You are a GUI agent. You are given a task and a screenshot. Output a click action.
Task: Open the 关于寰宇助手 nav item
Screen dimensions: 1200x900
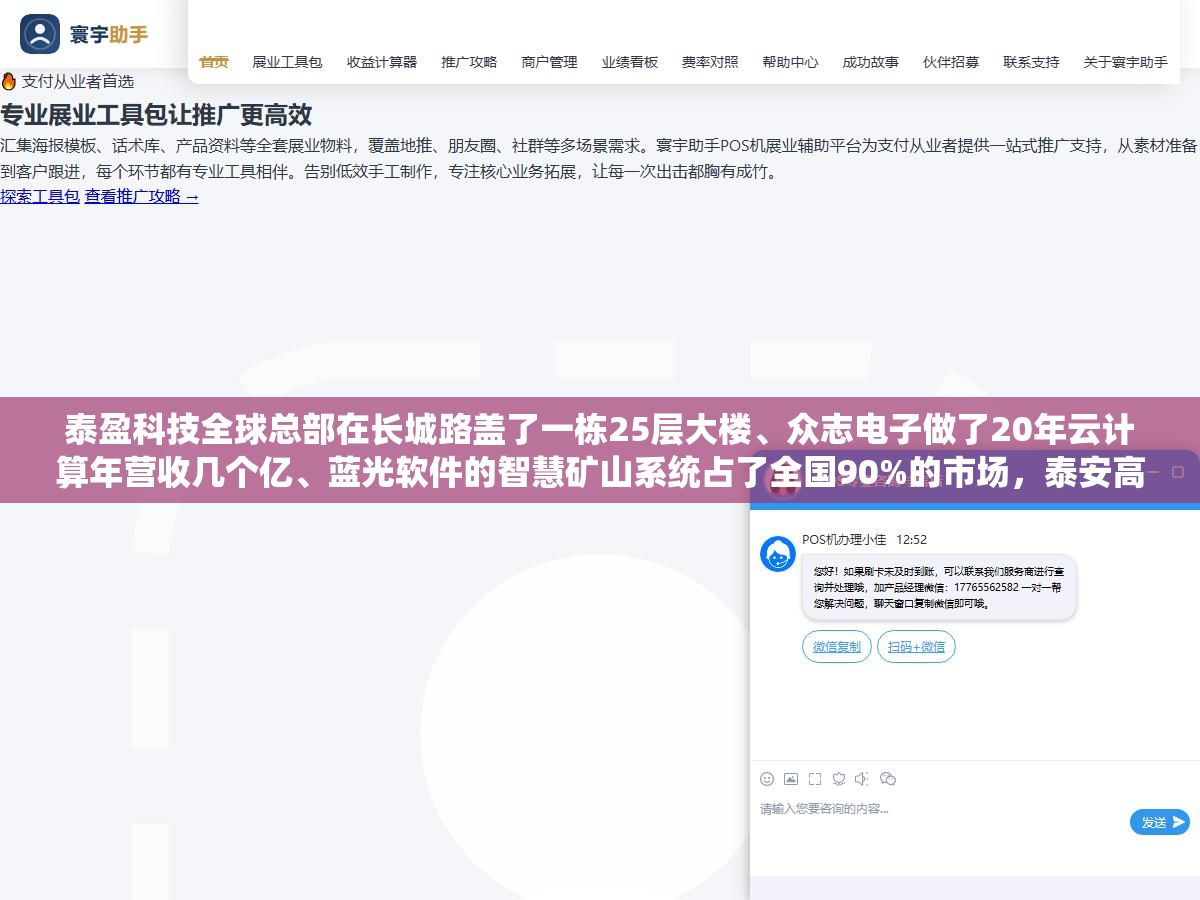[1125, 62]
